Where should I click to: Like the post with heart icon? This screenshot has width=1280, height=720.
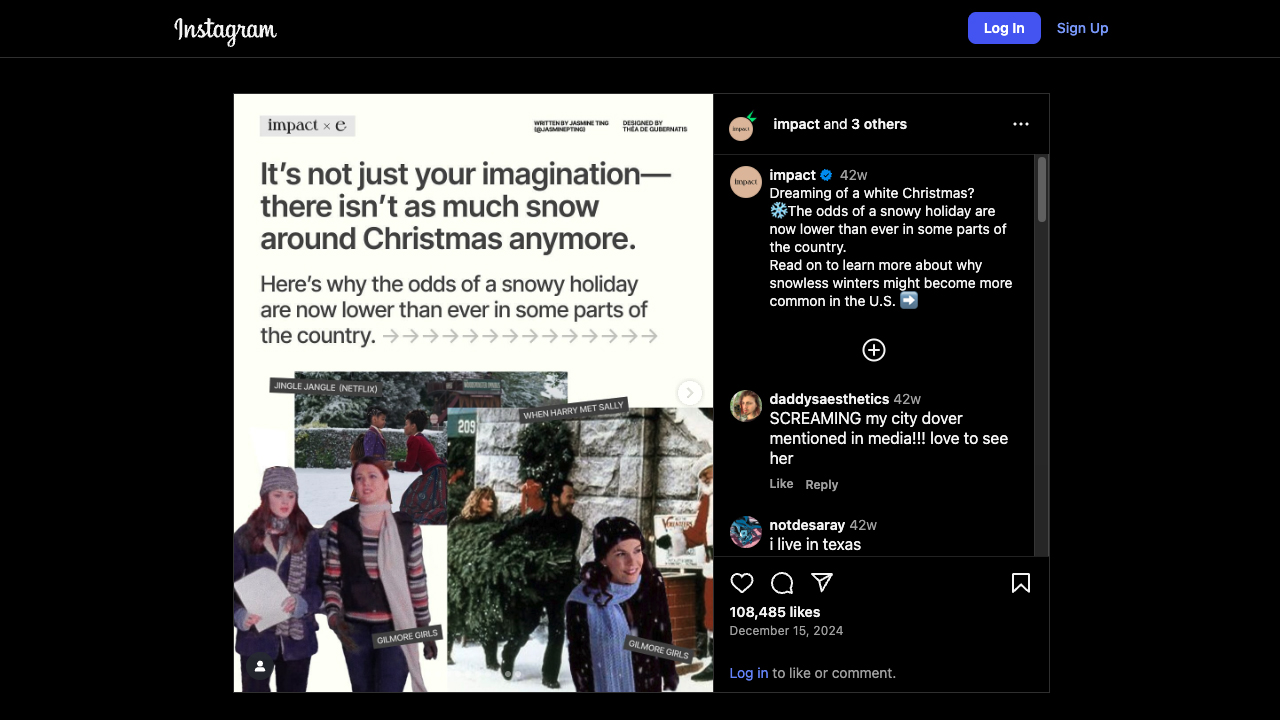pyautogui.click(x=742, y=583)
